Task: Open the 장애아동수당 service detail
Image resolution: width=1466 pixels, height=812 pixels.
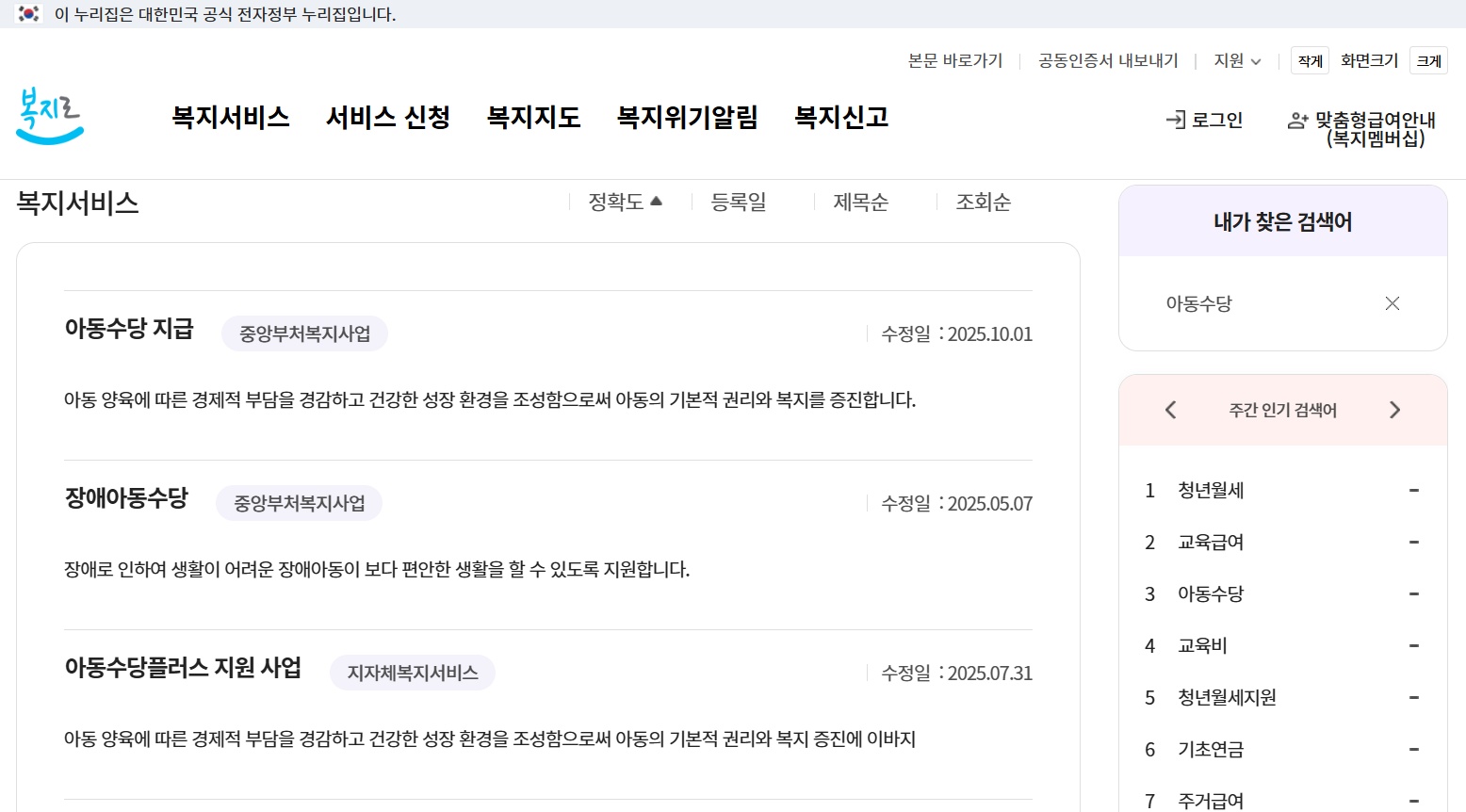Action: [x=126, y=499]
